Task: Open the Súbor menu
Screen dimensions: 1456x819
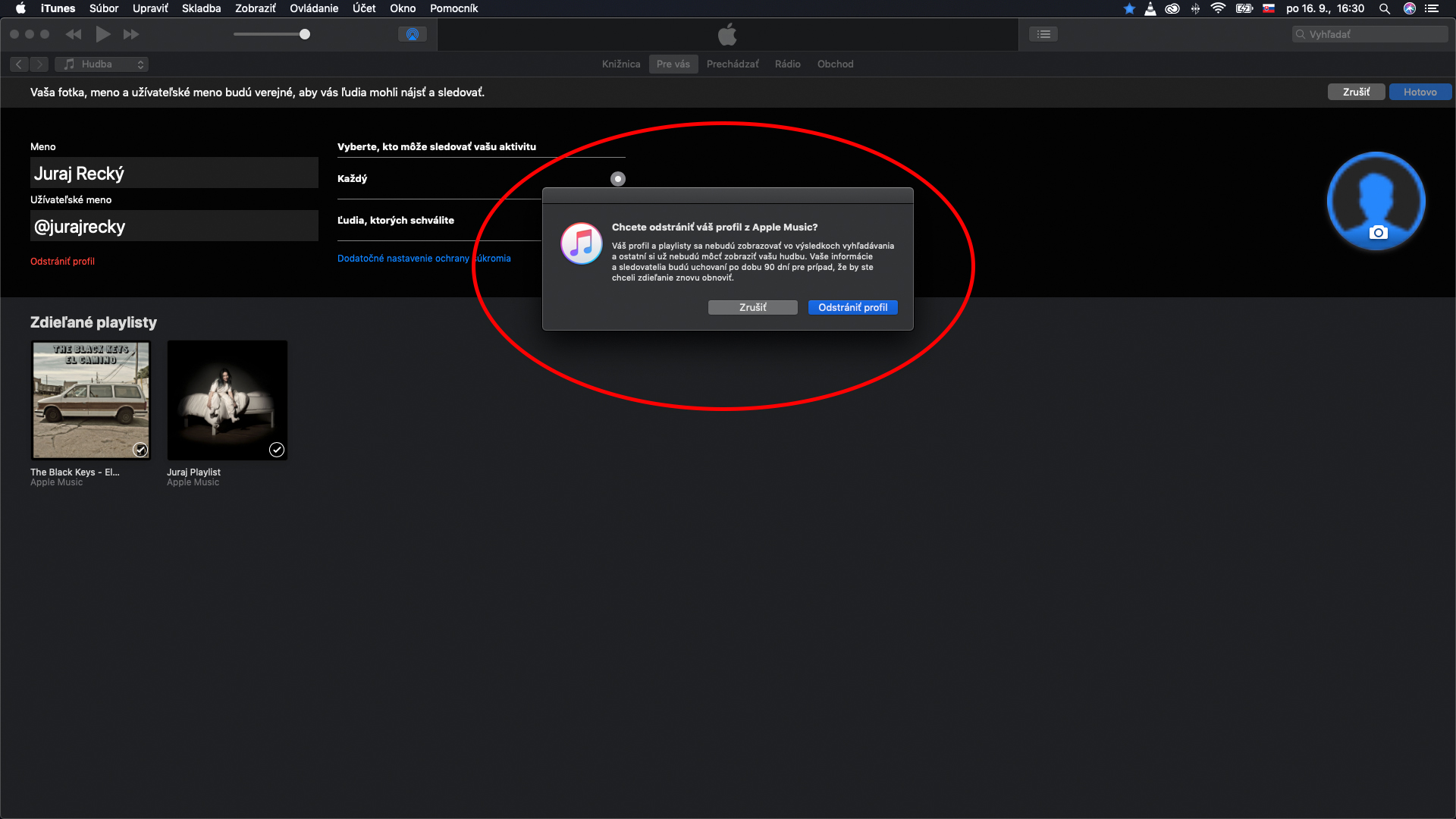Action: 104,8
